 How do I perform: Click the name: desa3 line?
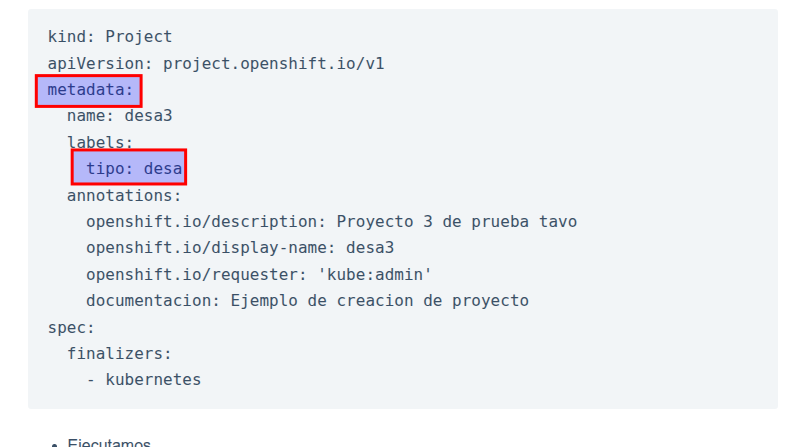[x=126, y=116]
